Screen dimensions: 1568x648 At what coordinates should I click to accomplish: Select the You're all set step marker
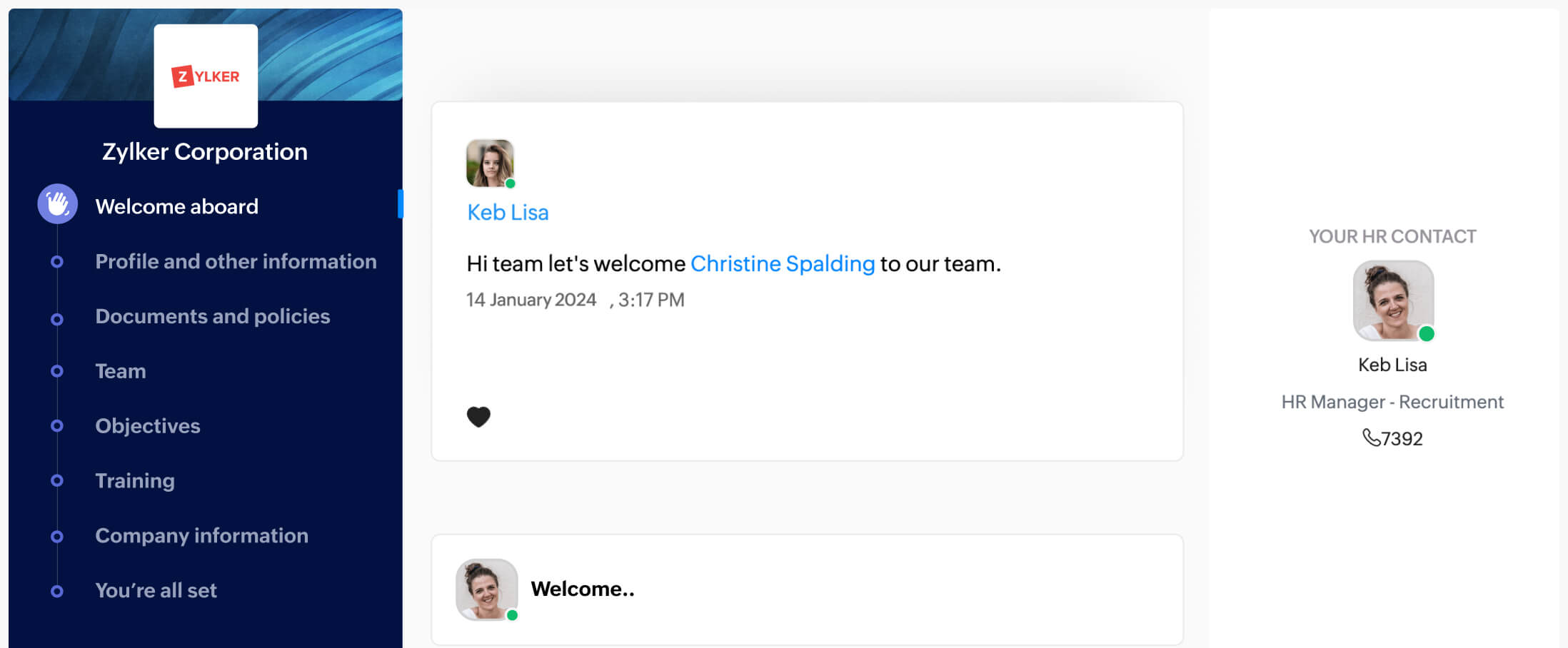[x=56, y=591]
